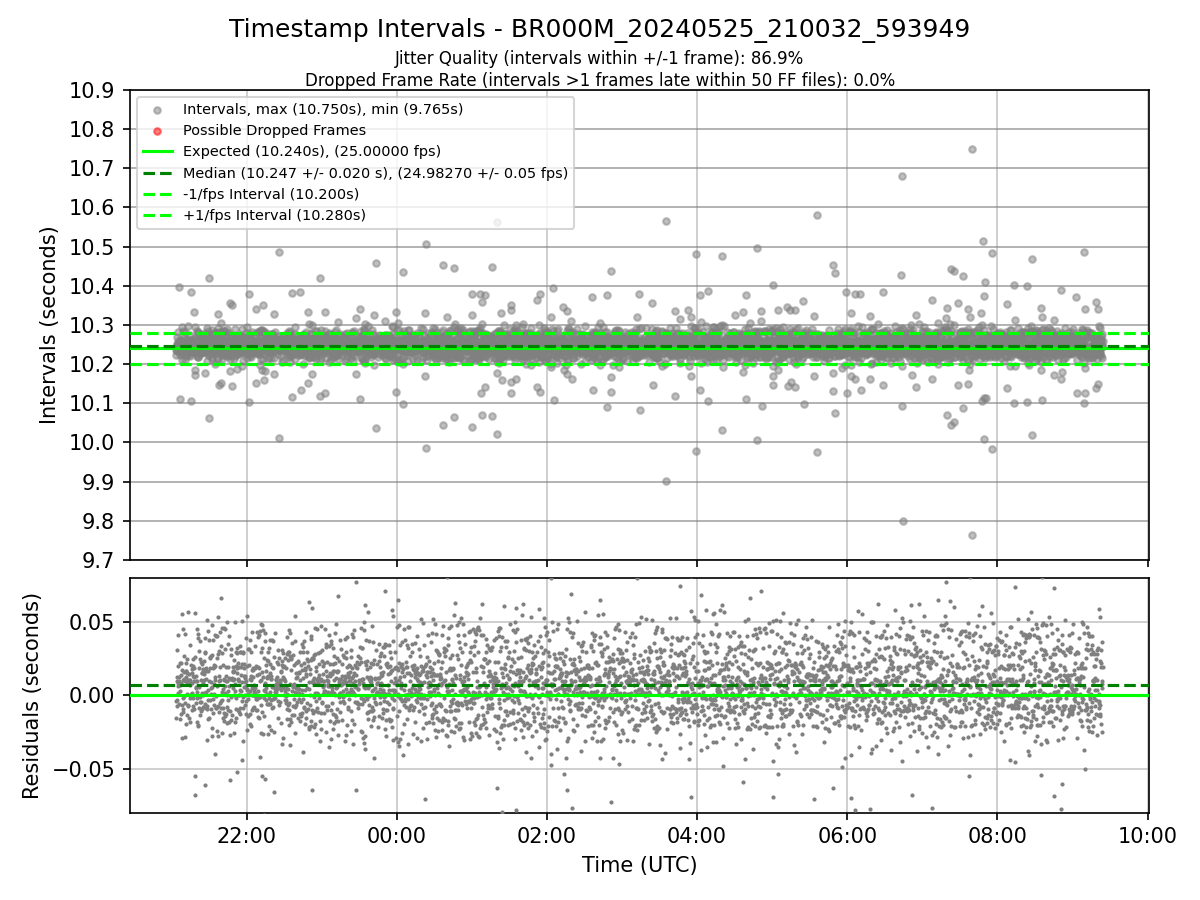Click the x-axis tick label '04:00'

point(697,834)
